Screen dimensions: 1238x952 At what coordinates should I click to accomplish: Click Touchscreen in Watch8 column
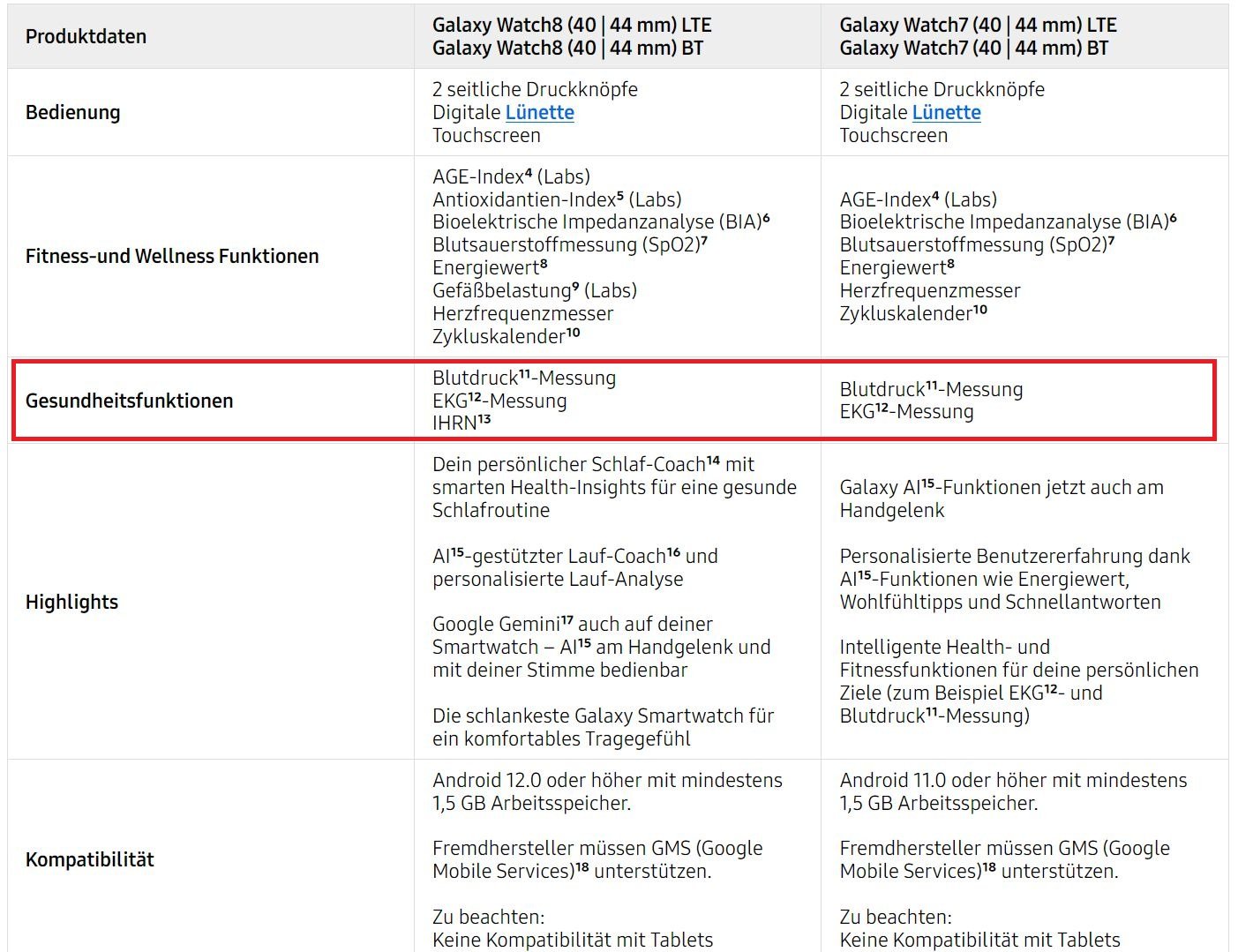(486, 135)
